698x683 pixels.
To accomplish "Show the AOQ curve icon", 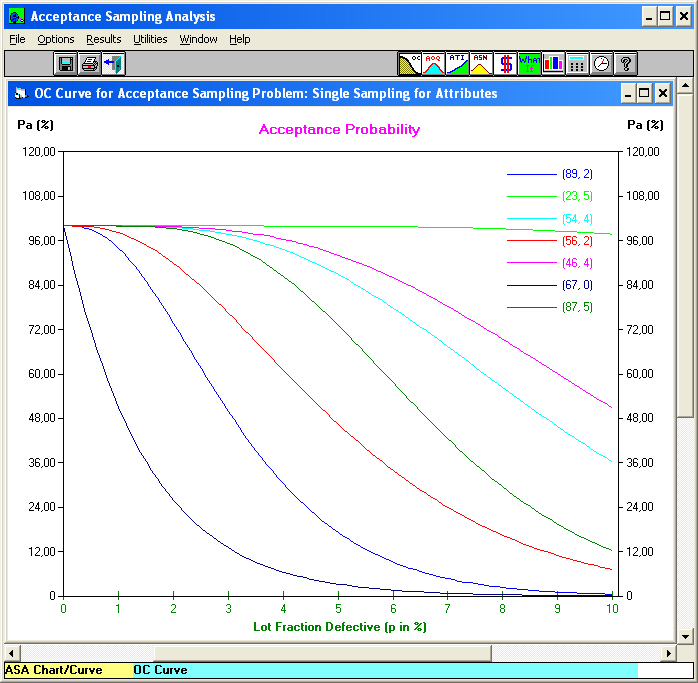I will [x=433, y=64].
